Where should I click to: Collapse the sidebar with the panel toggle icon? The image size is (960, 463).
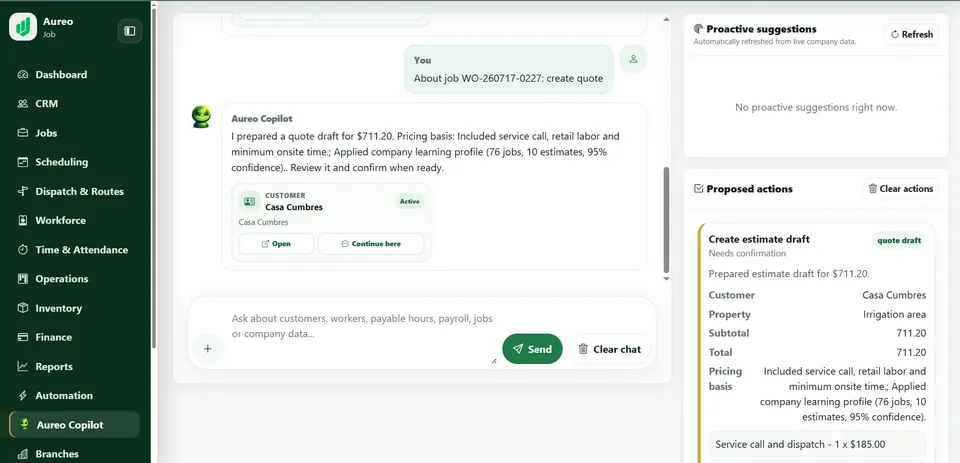(x=130, y=31)
